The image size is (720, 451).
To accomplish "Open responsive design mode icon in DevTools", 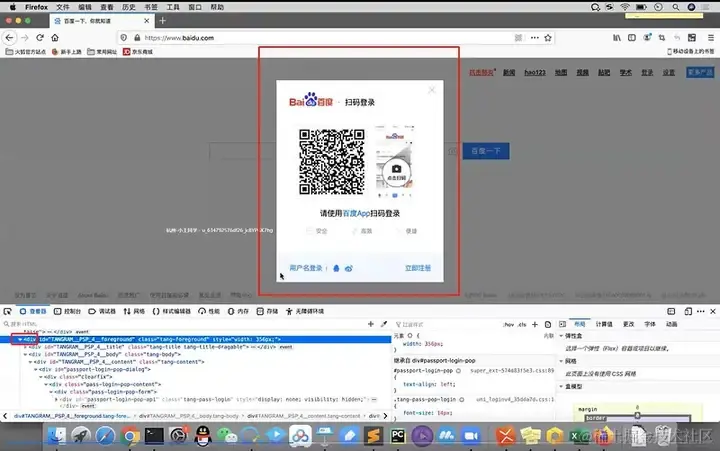I will tap(688, 311).
